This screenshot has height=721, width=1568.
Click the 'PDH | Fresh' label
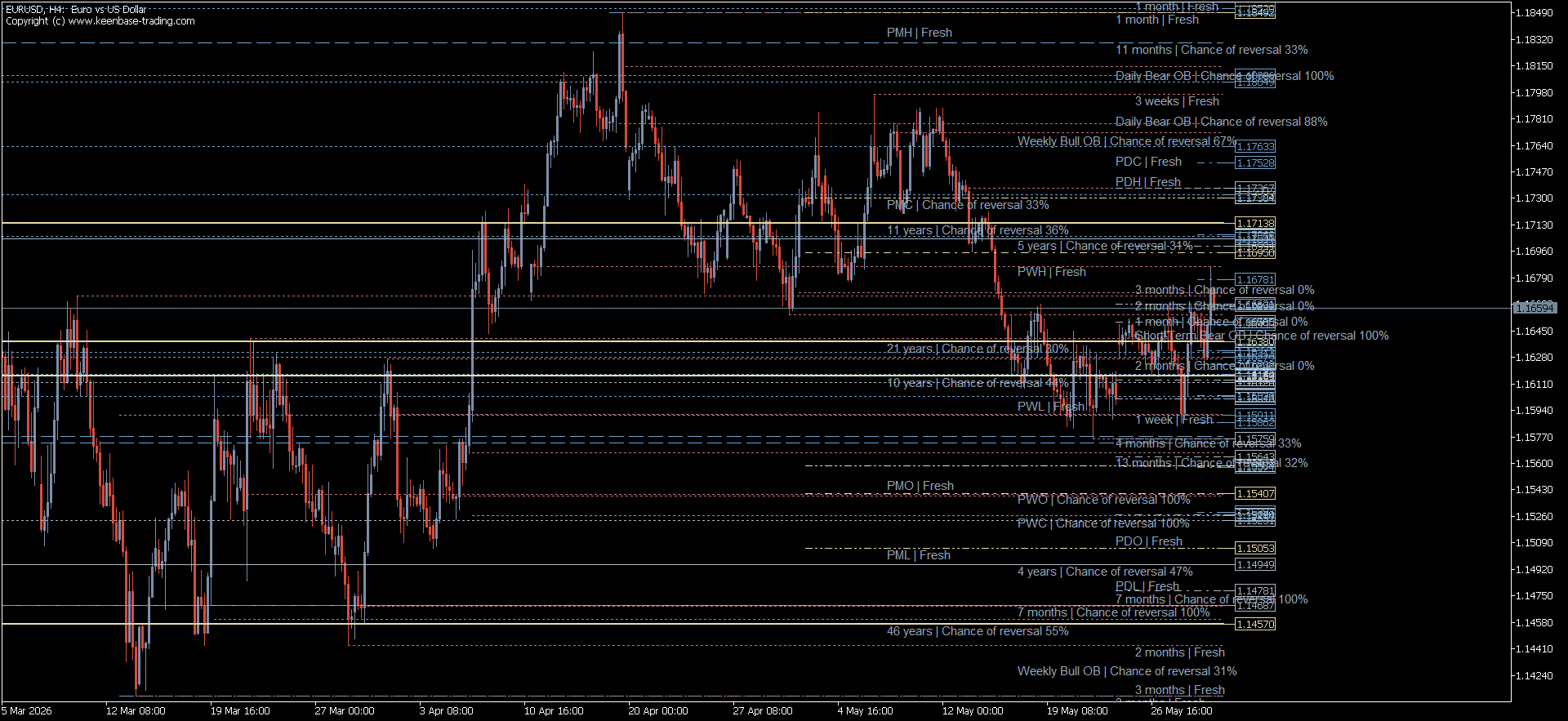pyautogui.click(x=1148, y=182)
